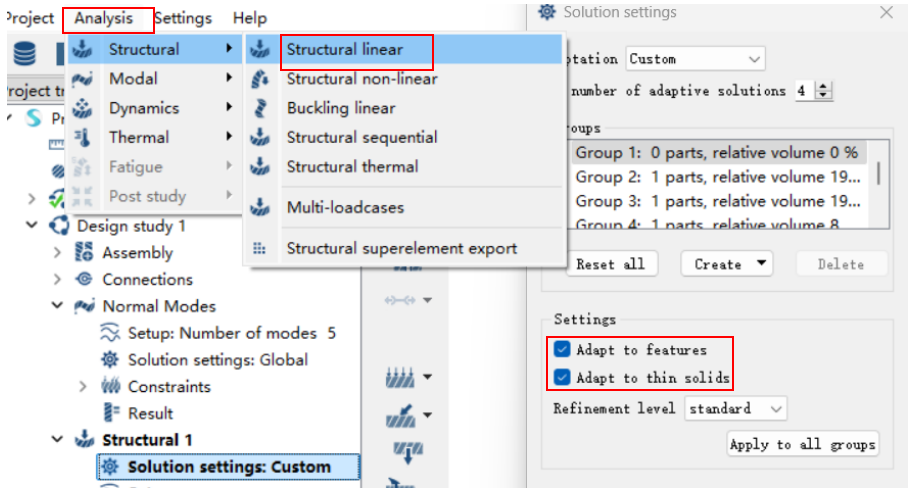
Task: Increase the number of adaptive solutions stepper
Action: point(823,86)
